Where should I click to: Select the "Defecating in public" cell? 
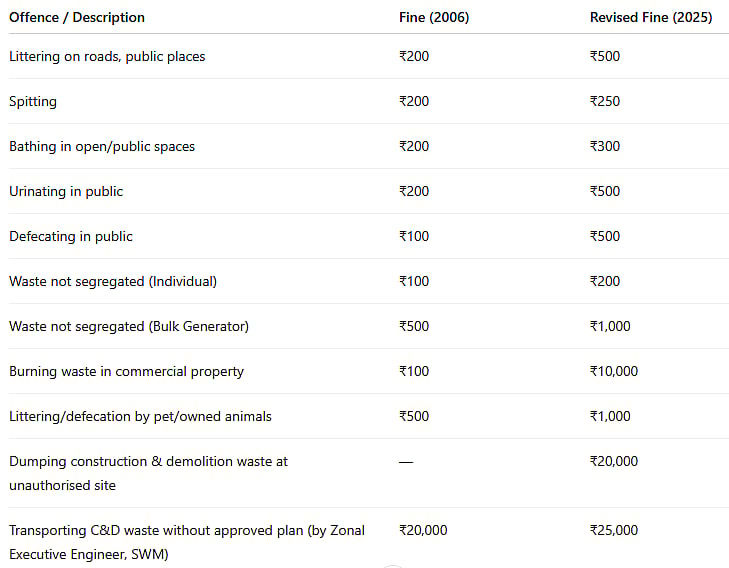click(x=71, y=236)
